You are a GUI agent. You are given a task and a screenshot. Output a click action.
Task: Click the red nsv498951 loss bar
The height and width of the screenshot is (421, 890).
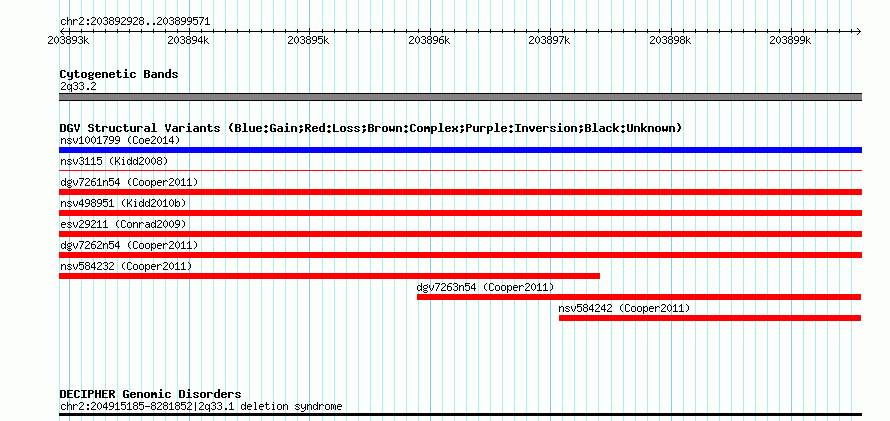click(460, 213)
